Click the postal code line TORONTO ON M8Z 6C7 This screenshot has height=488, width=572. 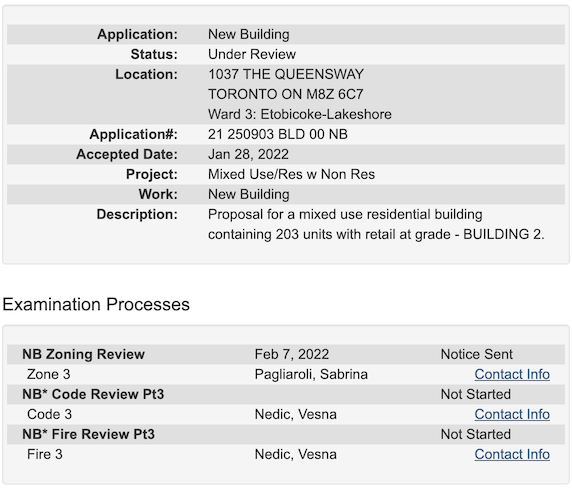coord(286,94)
